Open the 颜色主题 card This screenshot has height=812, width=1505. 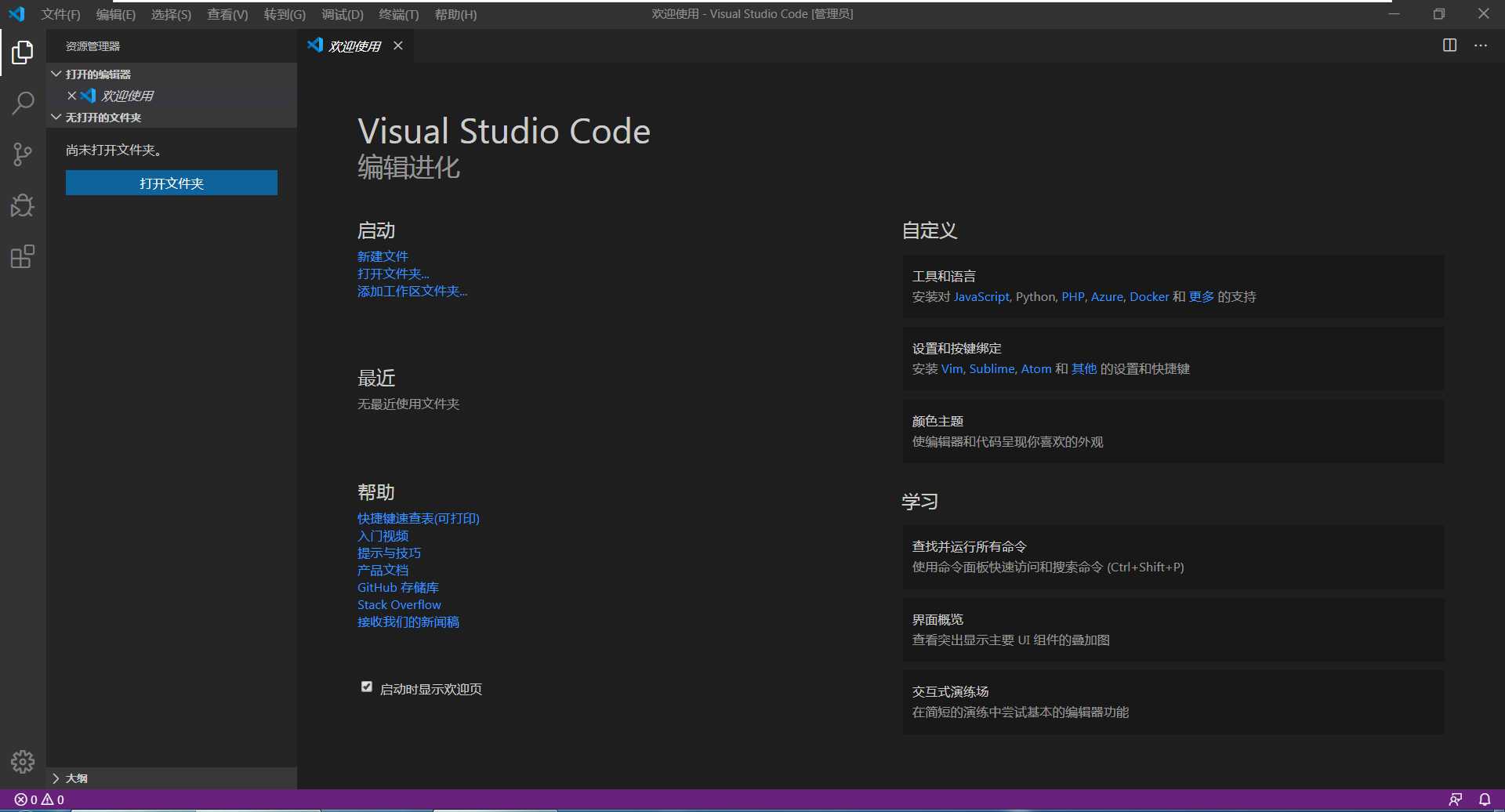click(x=1173, y=431)
